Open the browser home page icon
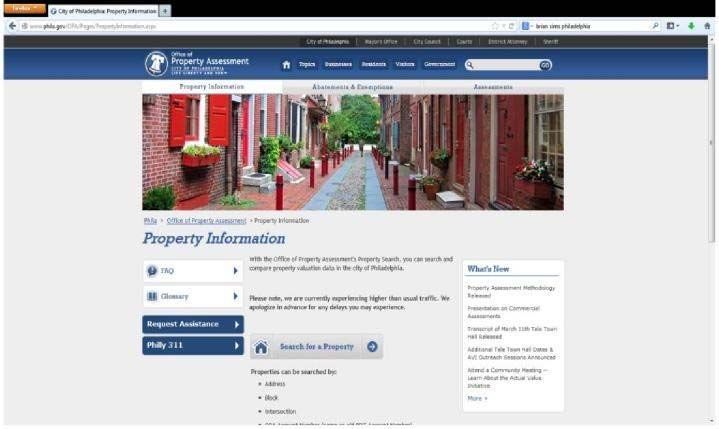Screen dimensions: 719x429 tap(708, 26)
